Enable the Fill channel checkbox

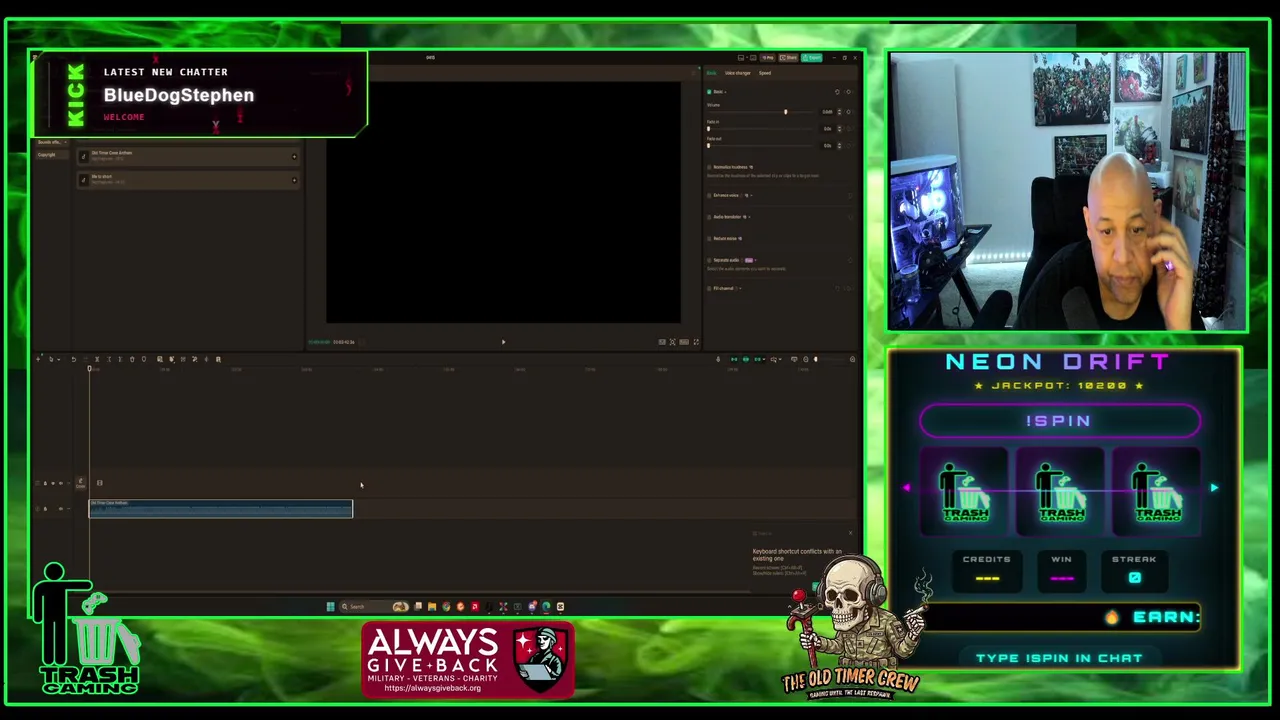(709, 288)
